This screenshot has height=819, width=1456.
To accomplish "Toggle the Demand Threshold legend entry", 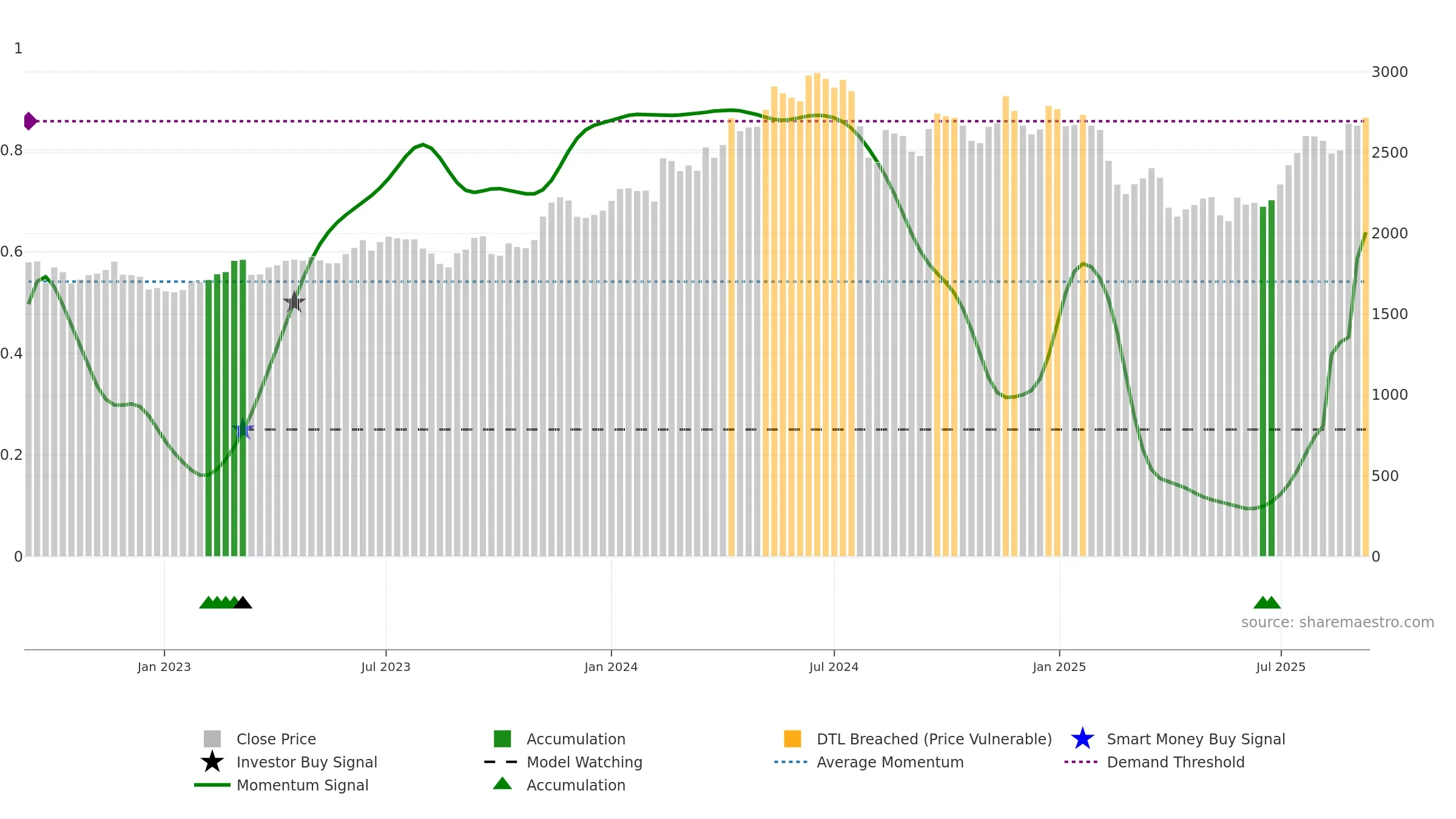I will (x=1154, y=762).
